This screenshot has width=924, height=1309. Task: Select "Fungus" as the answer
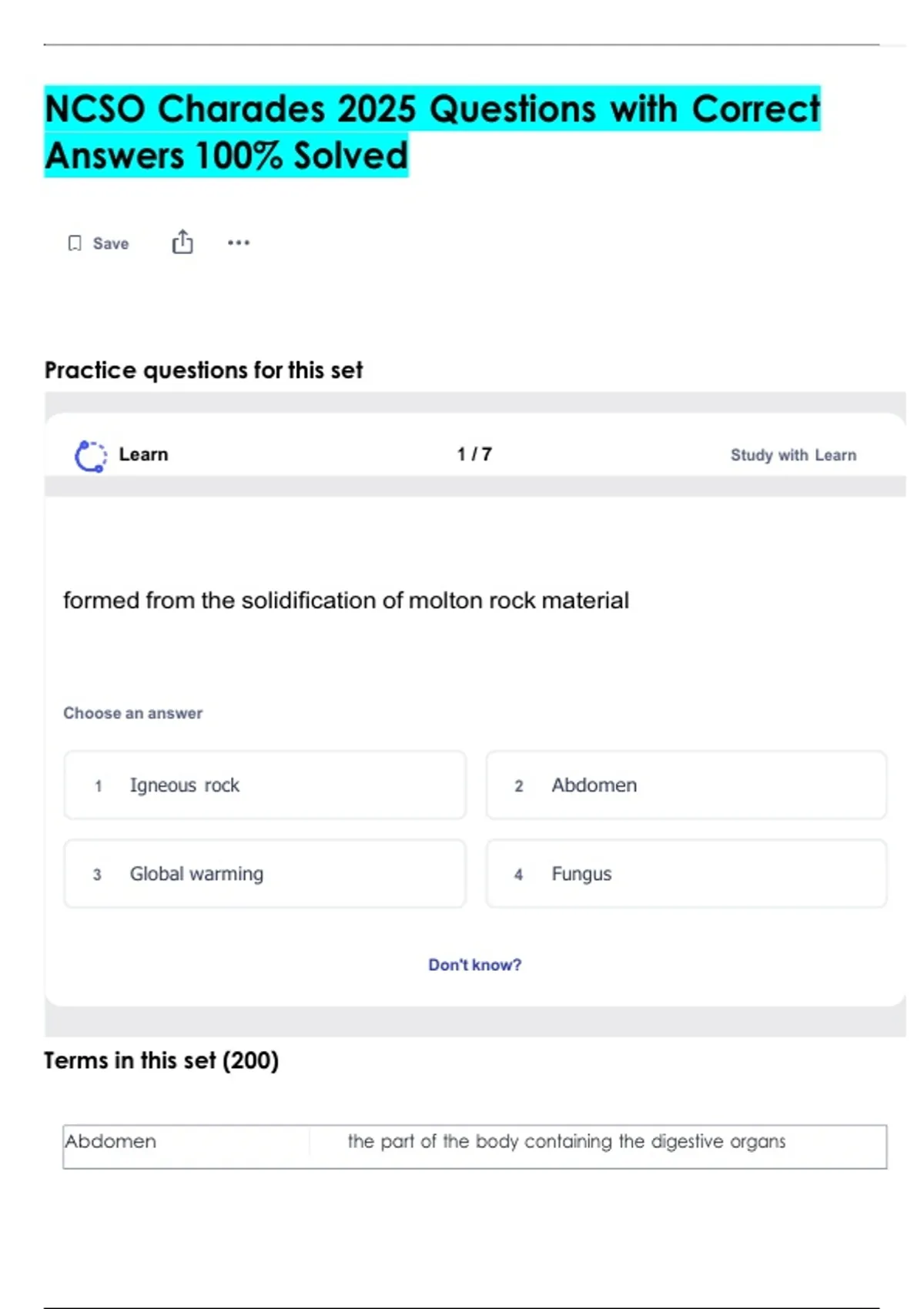pos(685,874)
